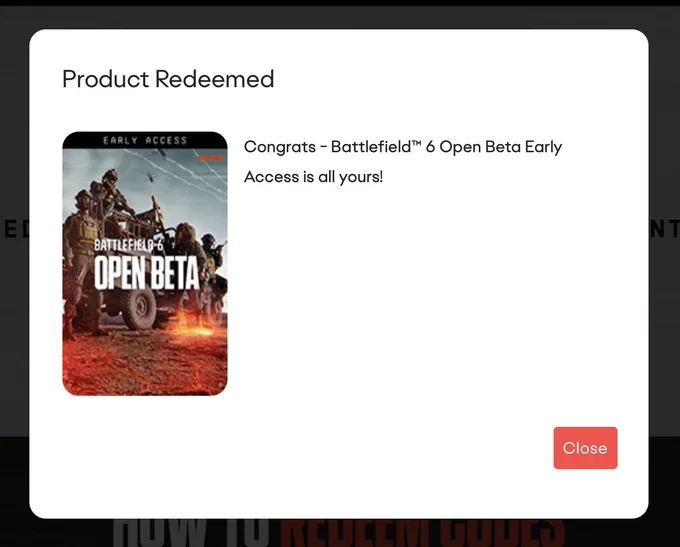
Task: Click the Product Redeemed heading
Action: click(168, 79)
